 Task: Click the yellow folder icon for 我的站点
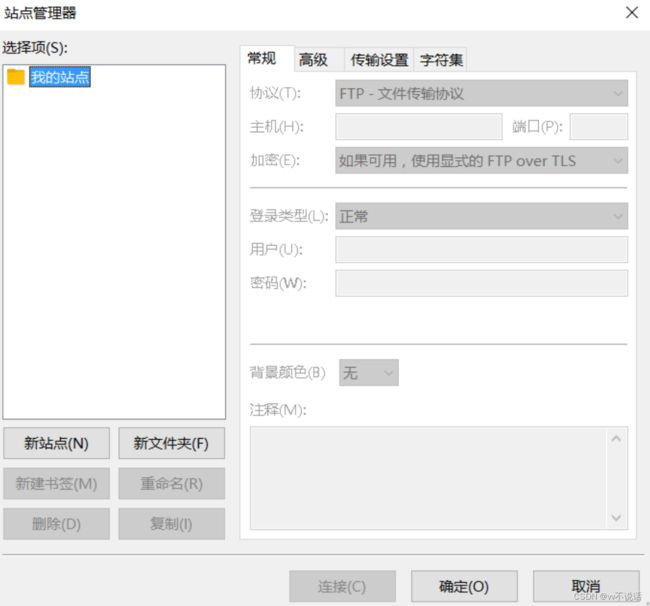click(16, 77)
